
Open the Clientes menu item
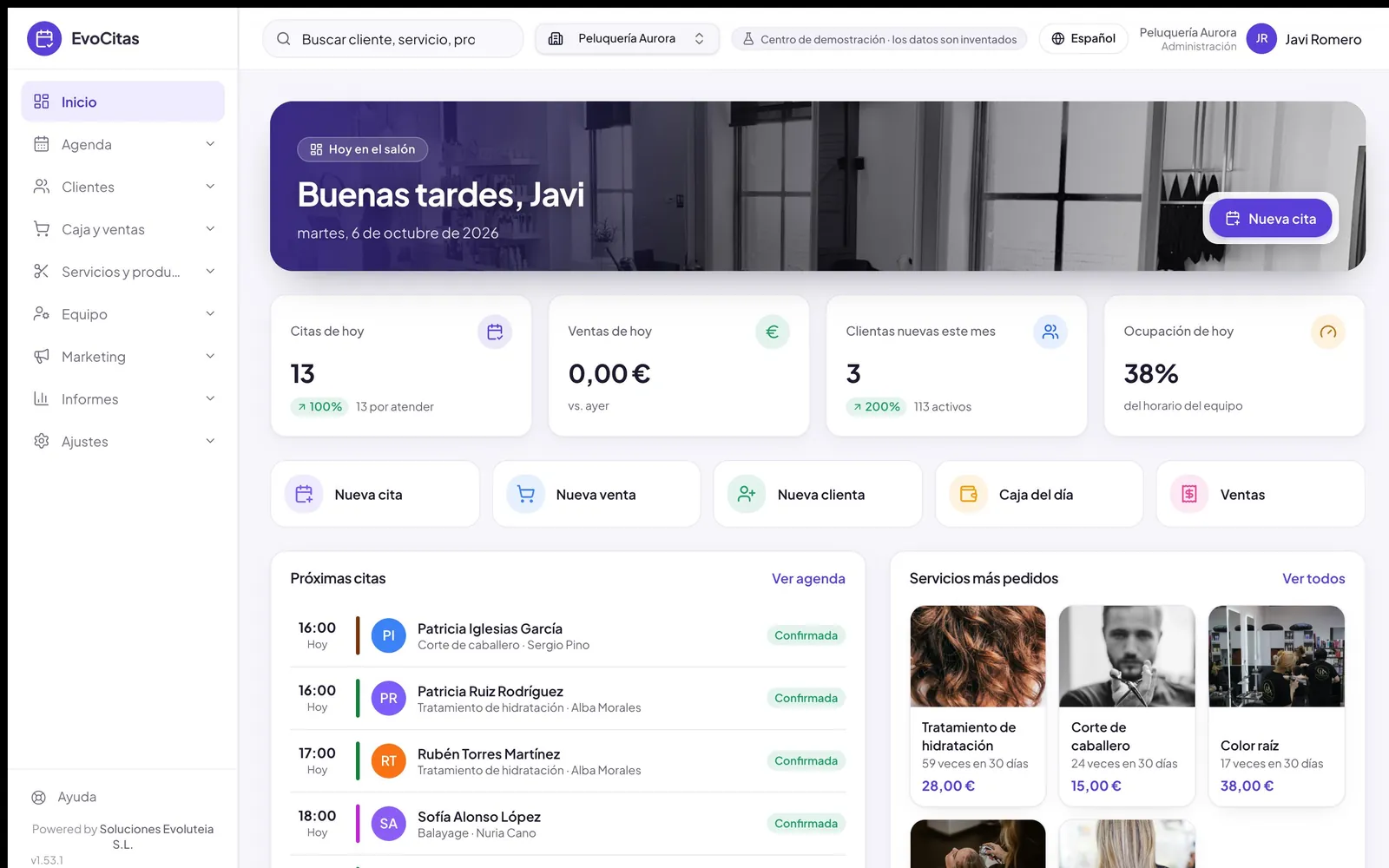123,187
